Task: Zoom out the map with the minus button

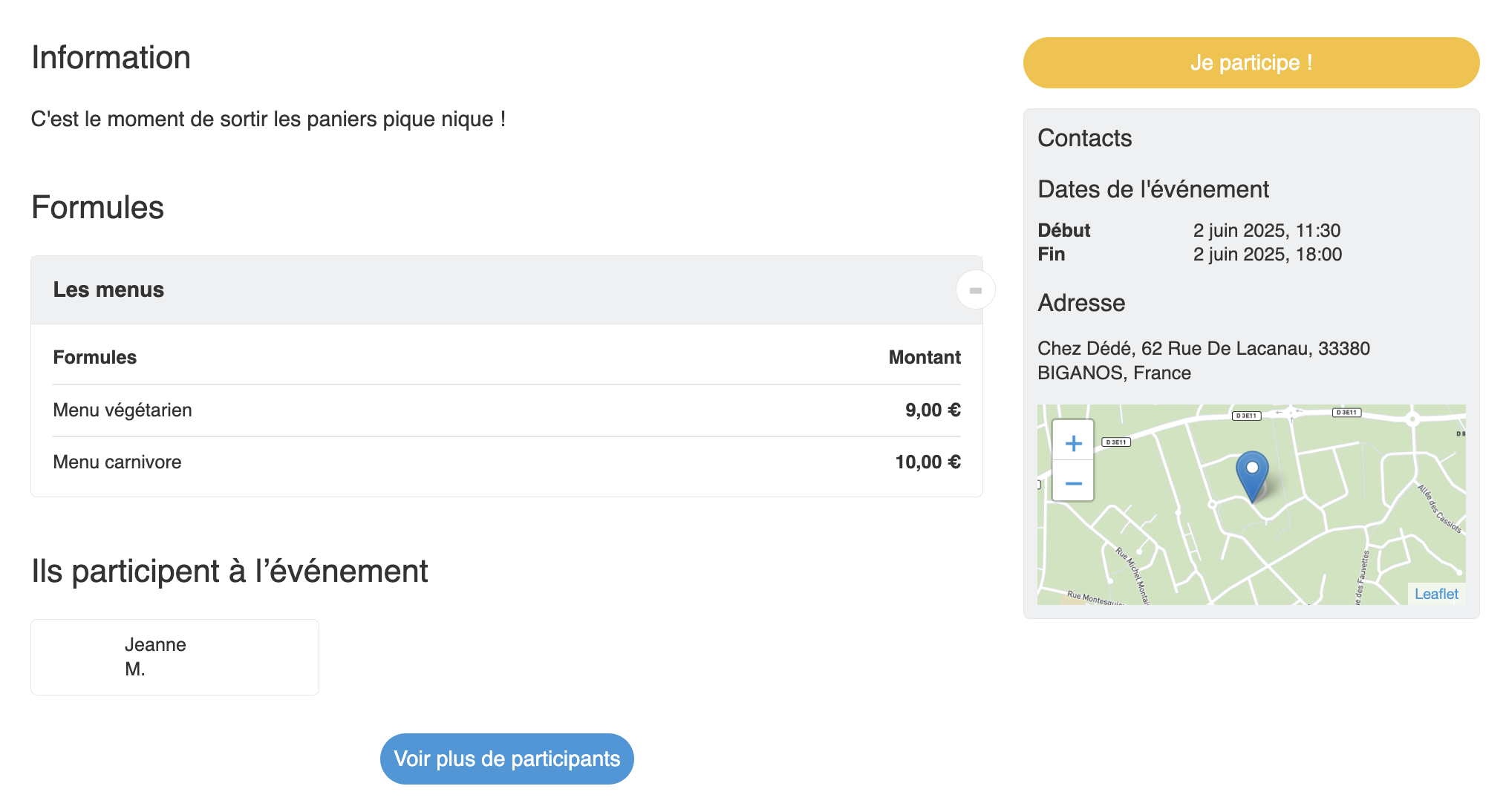Action: (1073, 482)
